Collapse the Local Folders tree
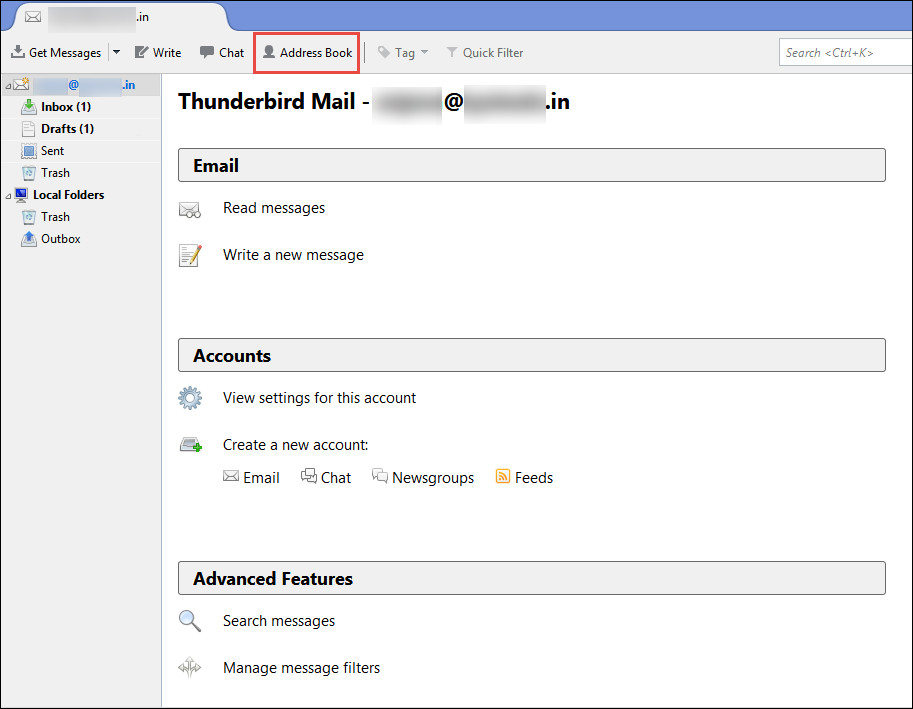 point(8,194)
